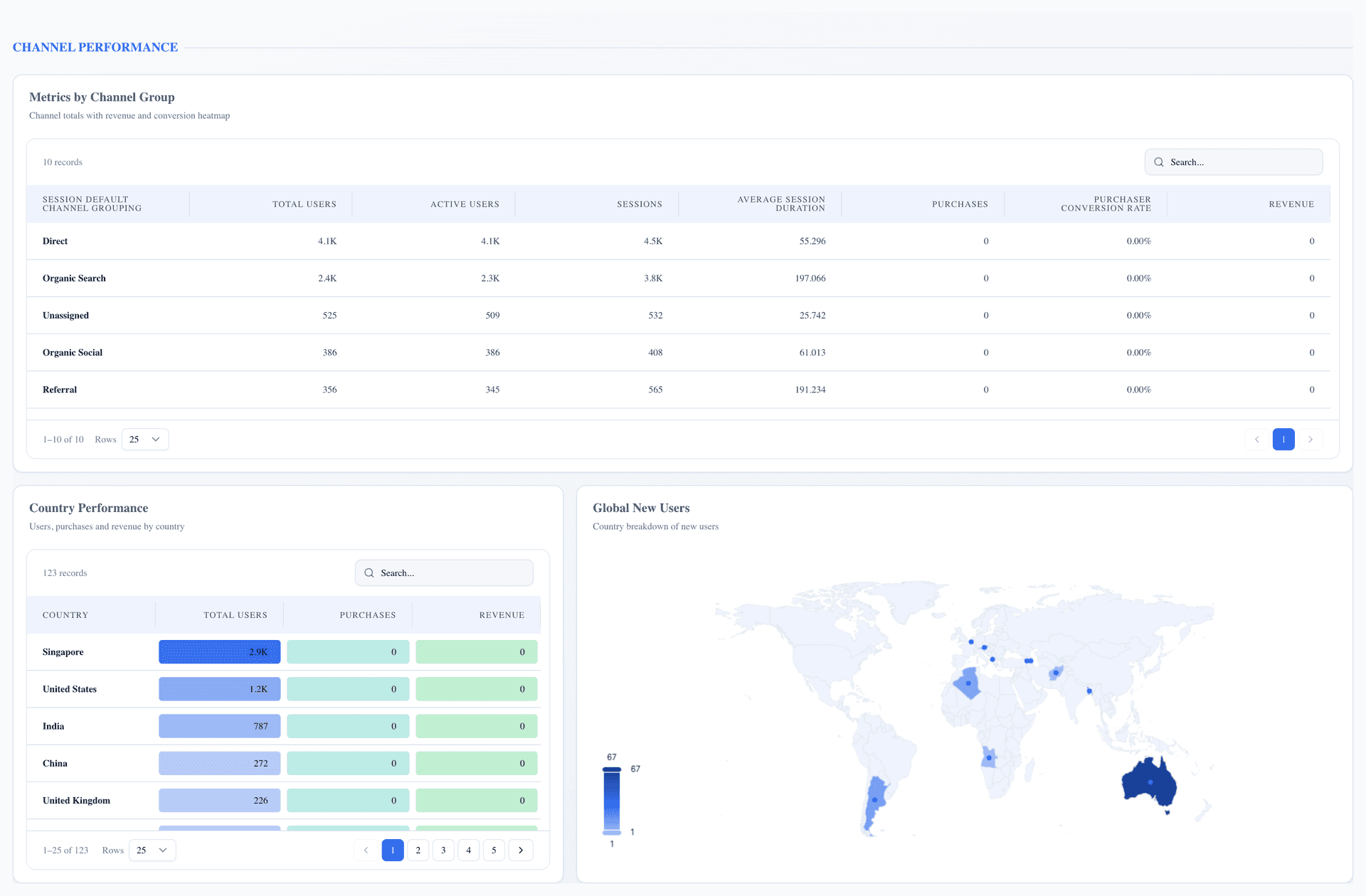Click the 123 records label
The width and height of the screenshot is (1366, 896).
[65, 573]
